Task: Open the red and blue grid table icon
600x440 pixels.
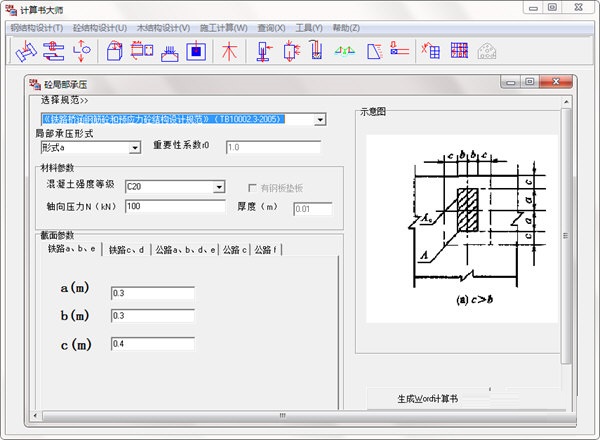Action: click(x=459, y=50)
